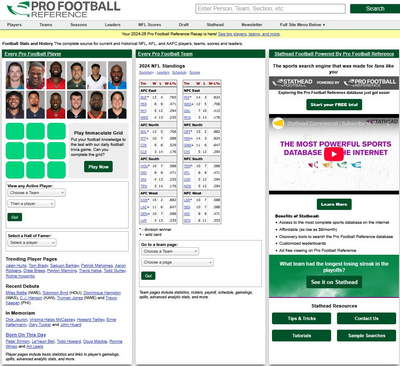Open the MIA team link in AFC East

tap(143, 104)
